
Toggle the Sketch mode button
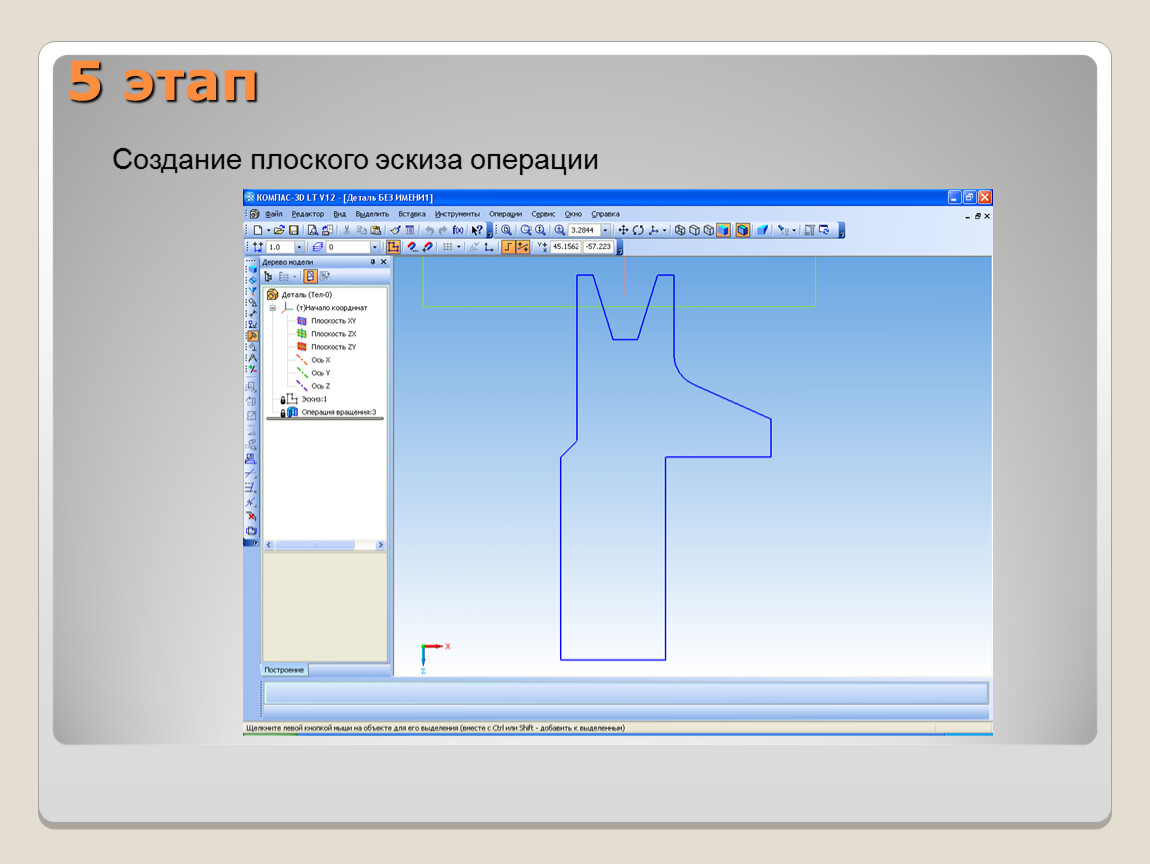pos(393,247)
